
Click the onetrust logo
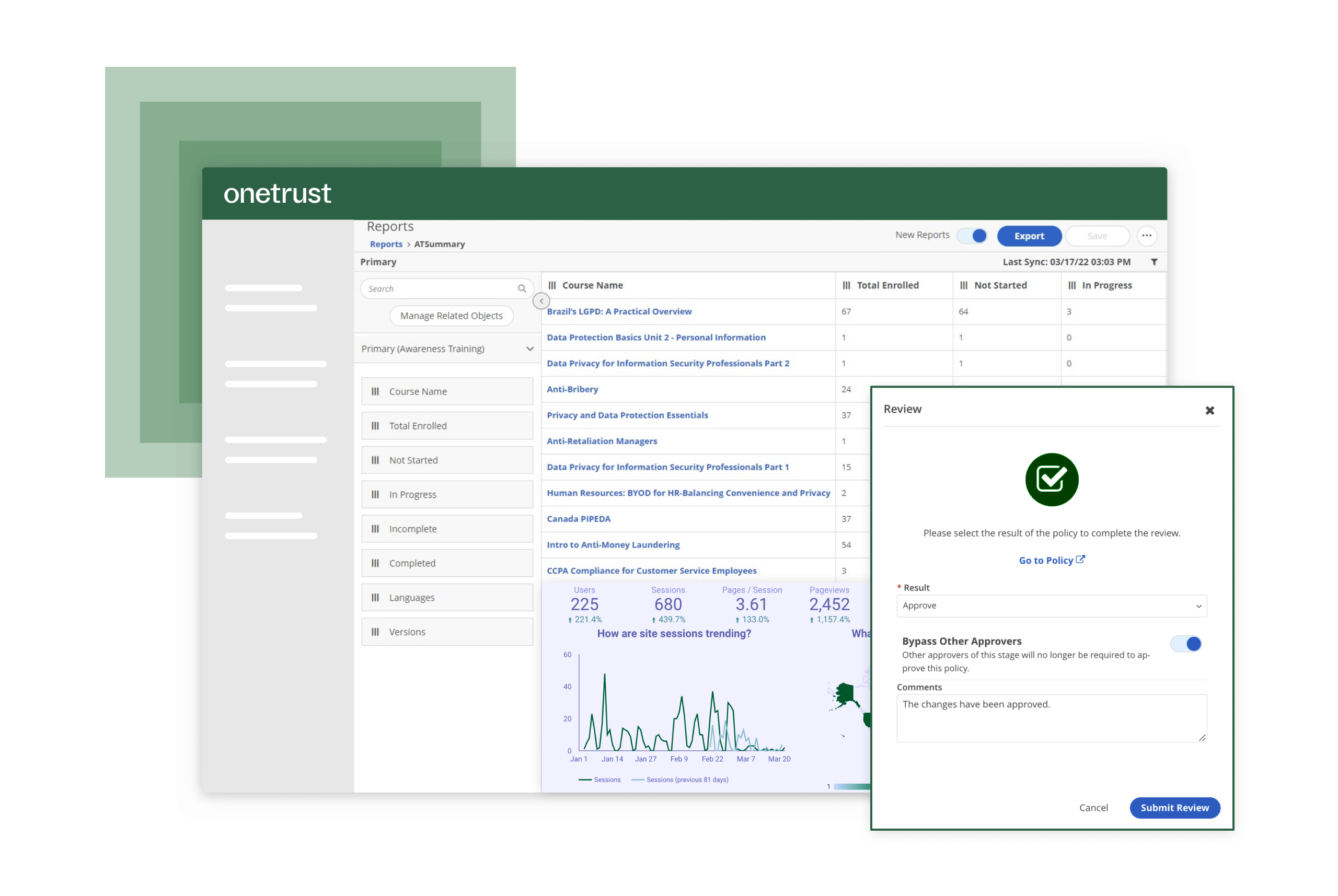click(276, 193)
